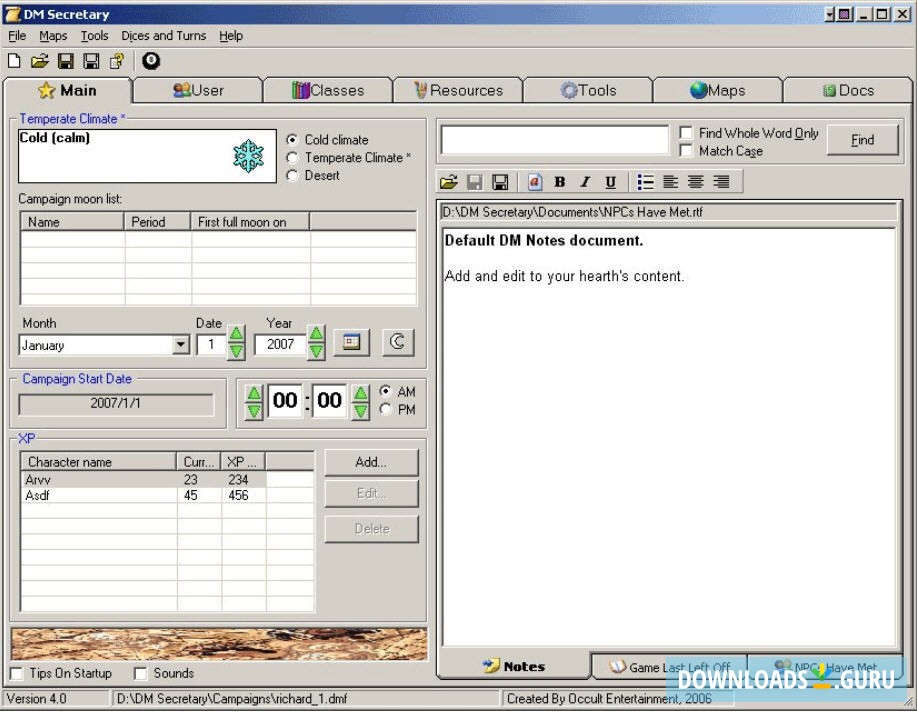Open the Help menu

point(231,36)
